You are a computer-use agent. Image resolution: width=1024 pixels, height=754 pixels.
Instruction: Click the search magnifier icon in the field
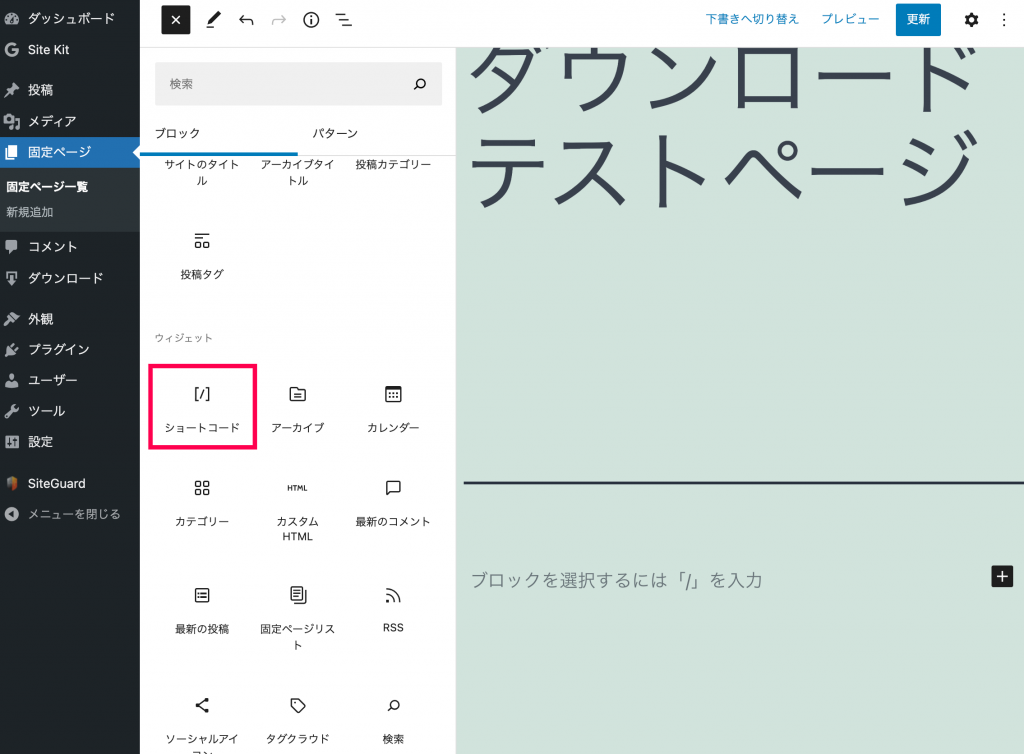coord(420,84)
